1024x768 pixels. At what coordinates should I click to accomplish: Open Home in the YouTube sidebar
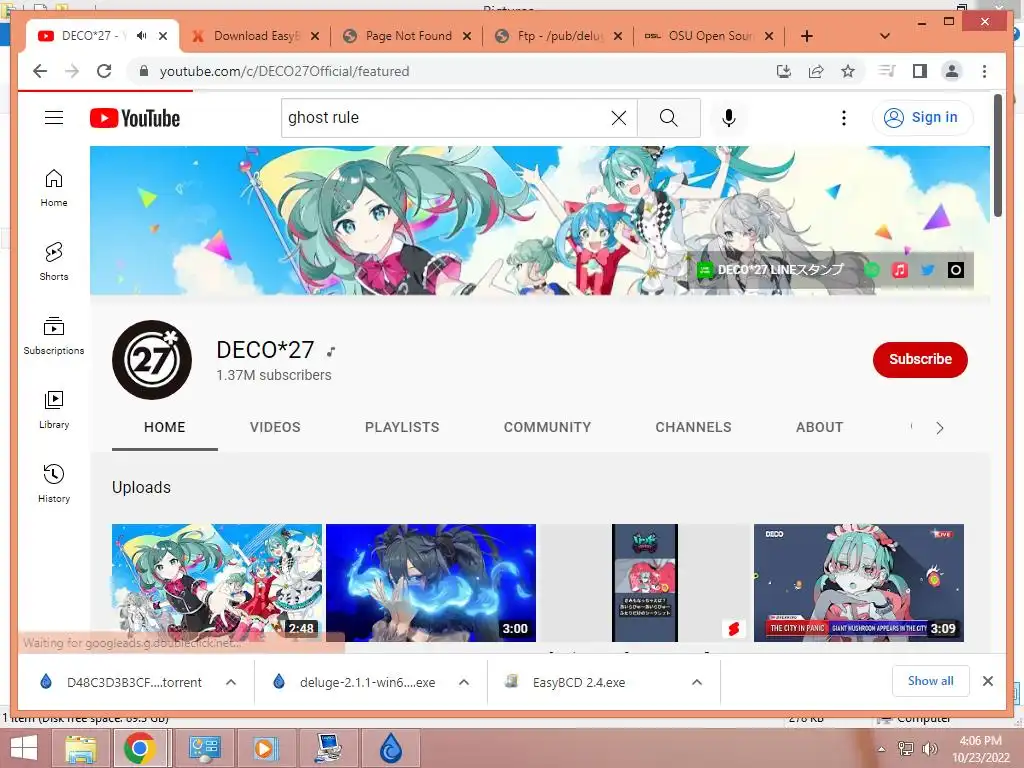tap(54, 188)
